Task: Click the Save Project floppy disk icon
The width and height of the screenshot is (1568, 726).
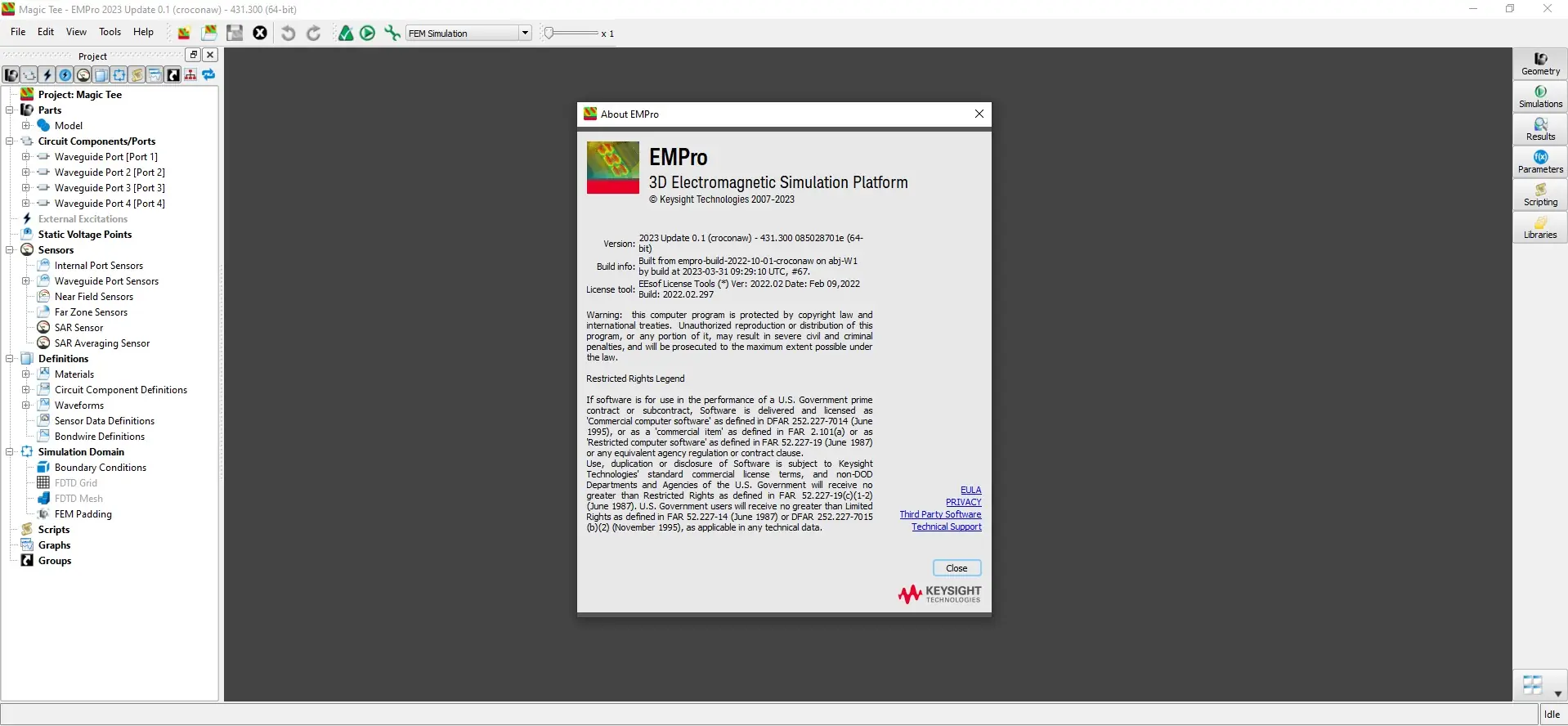Action: coord(235,33)
